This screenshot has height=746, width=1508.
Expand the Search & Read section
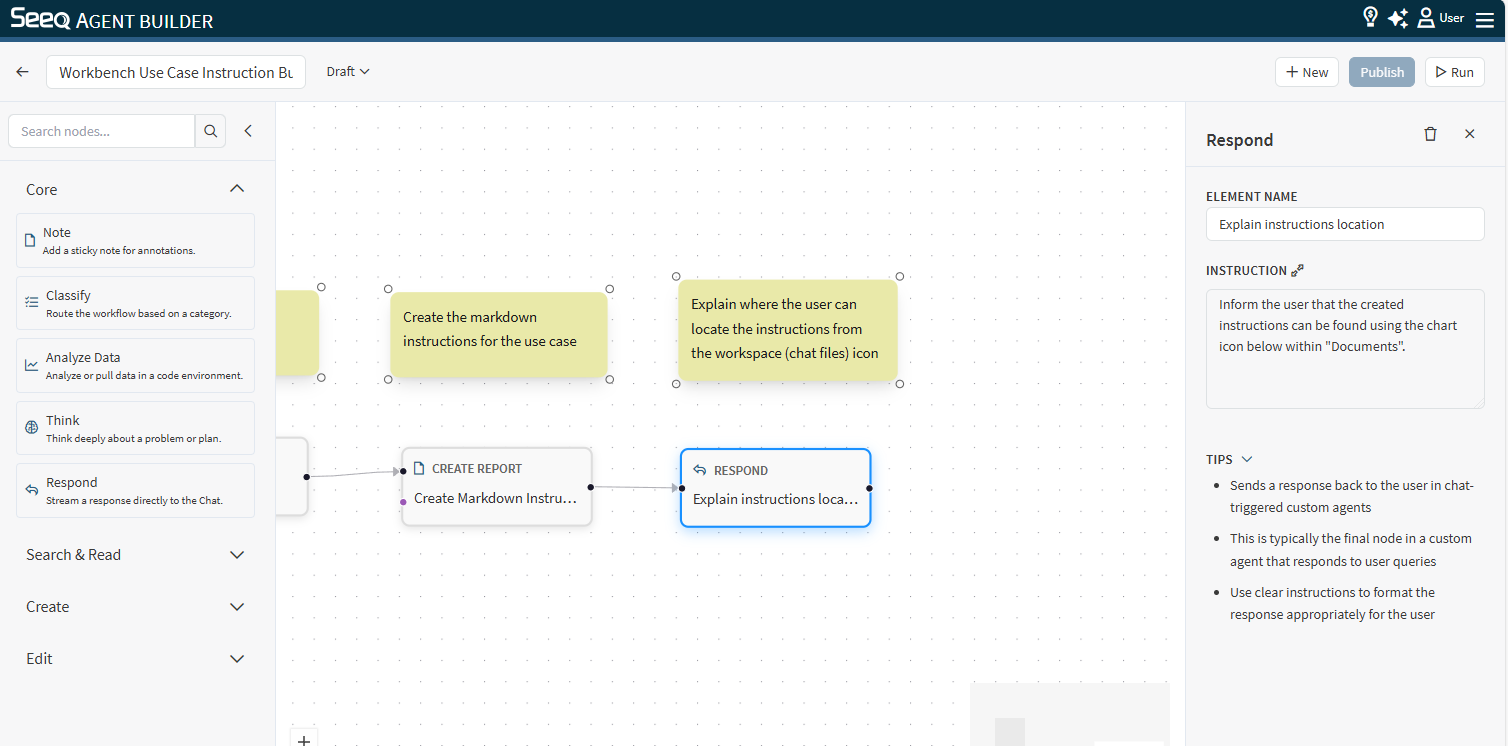point(237,555)
